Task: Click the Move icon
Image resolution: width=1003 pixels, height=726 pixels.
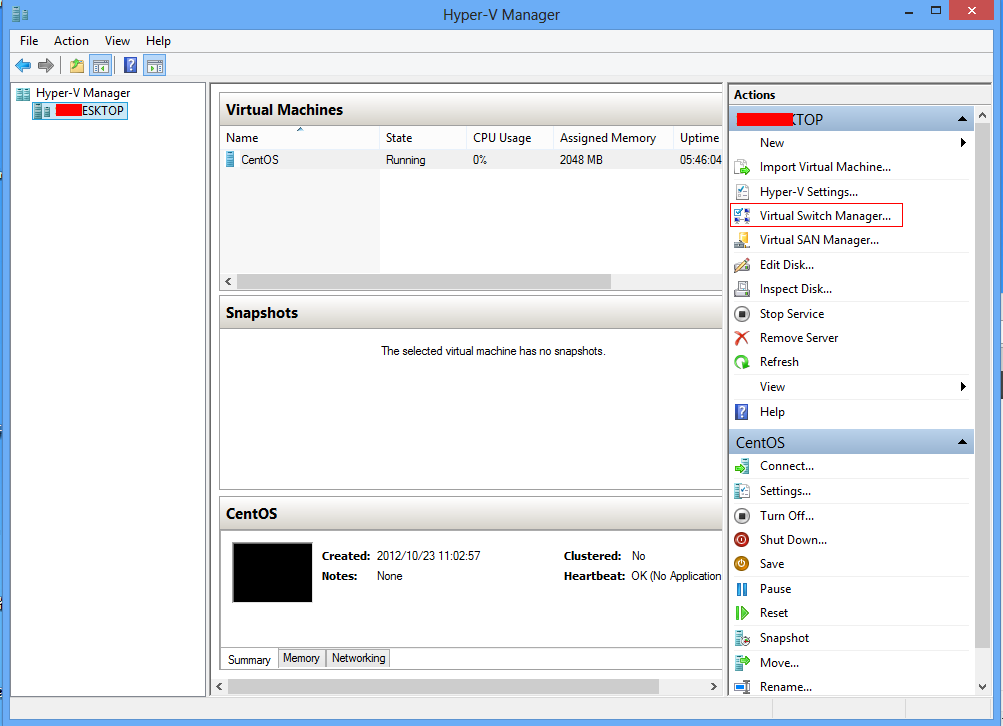Action: 742,663
